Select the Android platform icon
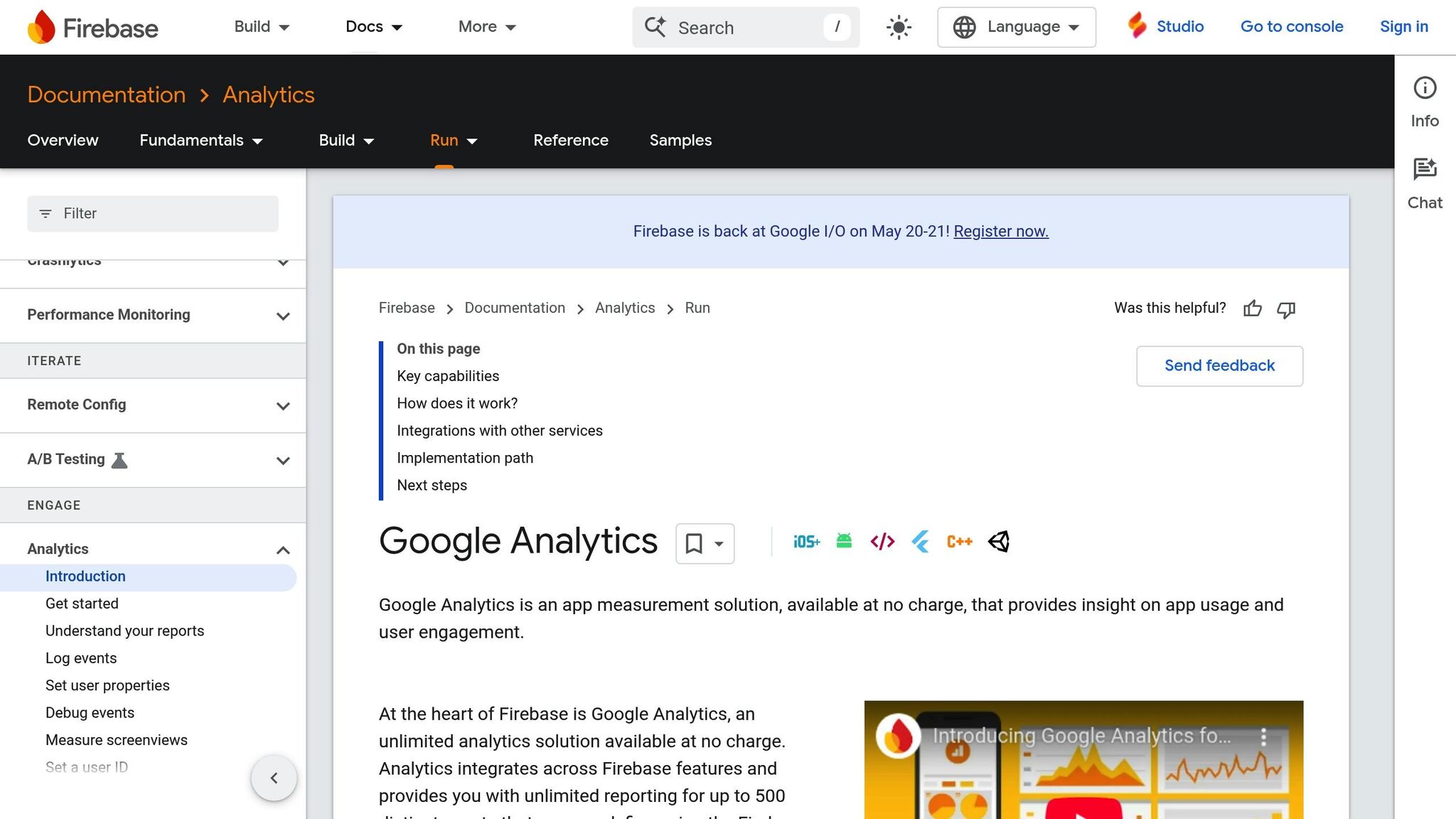The width and height of the screenshot is (1456, 819). (x=844, y=541)
